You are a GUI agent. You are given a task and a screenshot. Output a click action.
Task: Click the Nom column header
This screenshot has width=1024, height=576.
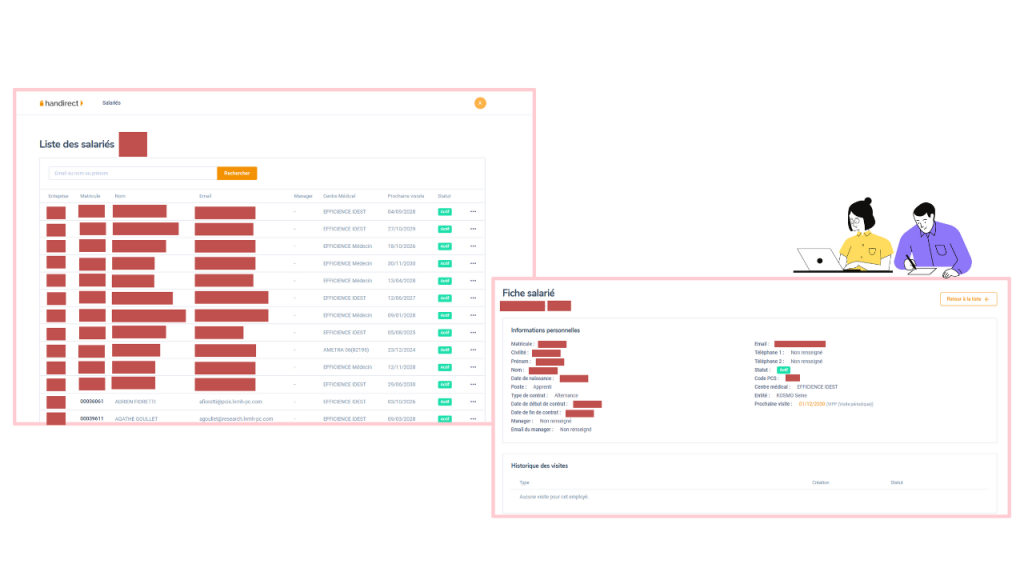point(120,195)
